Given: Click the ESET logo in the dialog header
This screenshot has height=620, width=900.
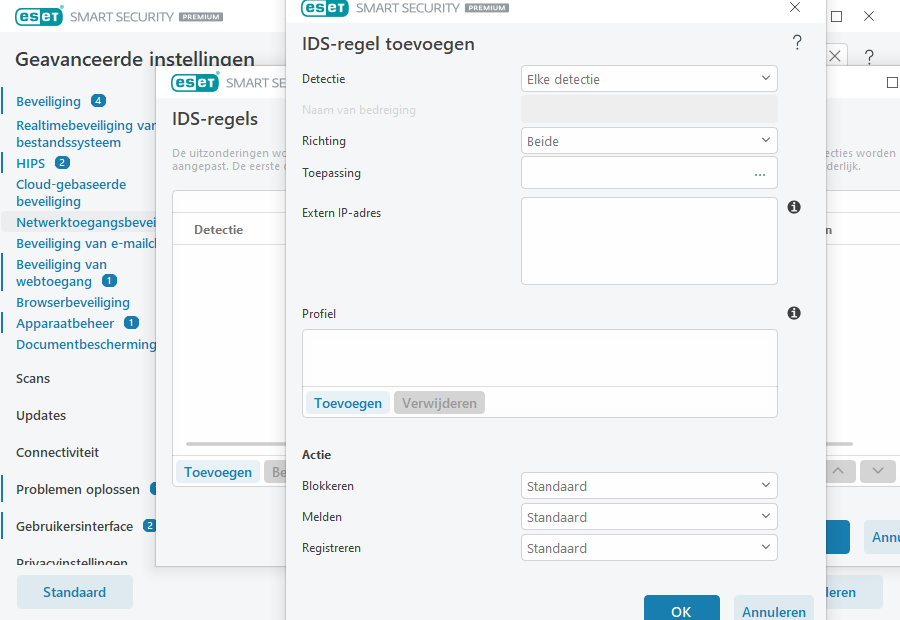Looking at the screenshot, I should click(324, 9).
